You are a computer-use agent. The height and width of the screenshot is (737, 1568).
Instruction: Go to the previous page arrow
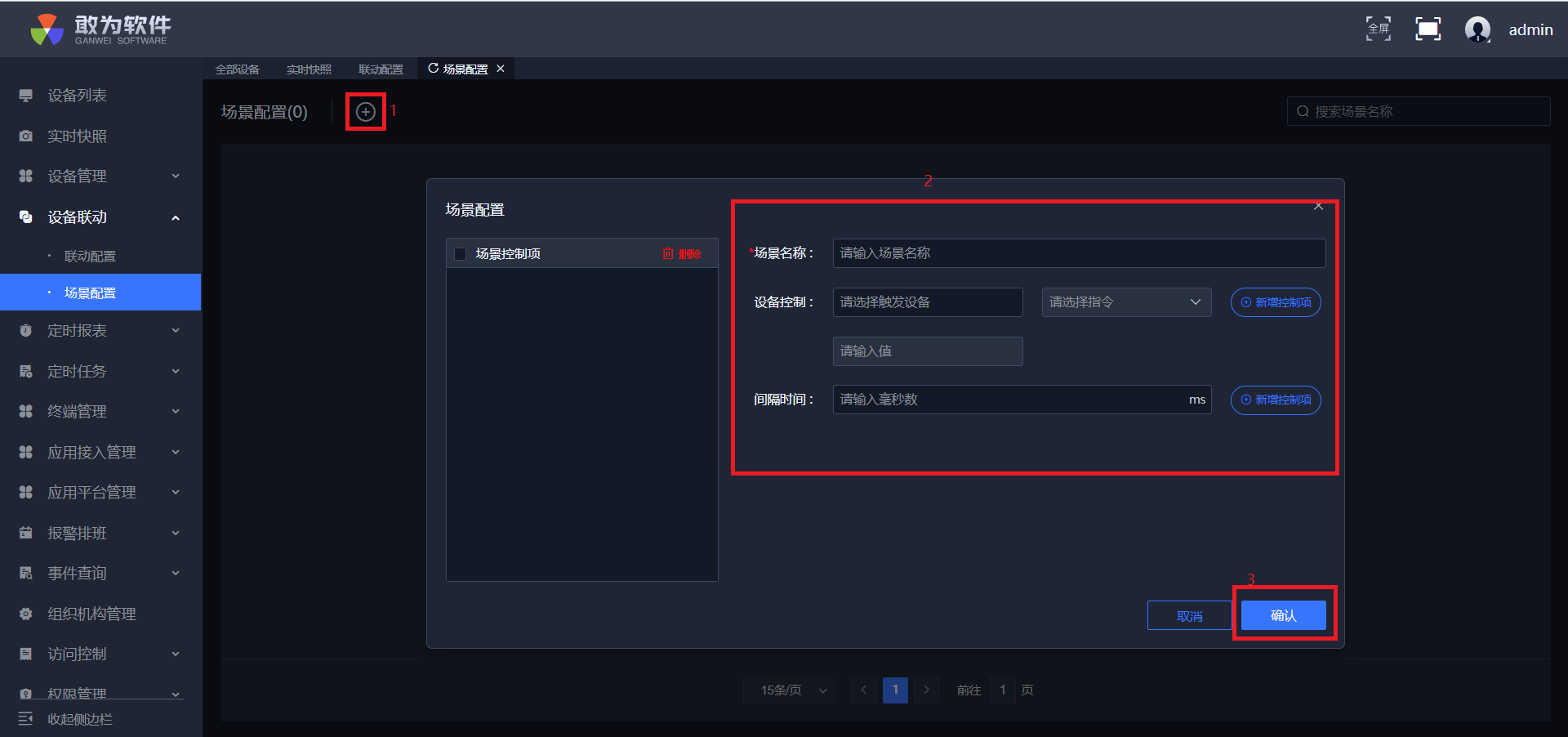[863, 690]
